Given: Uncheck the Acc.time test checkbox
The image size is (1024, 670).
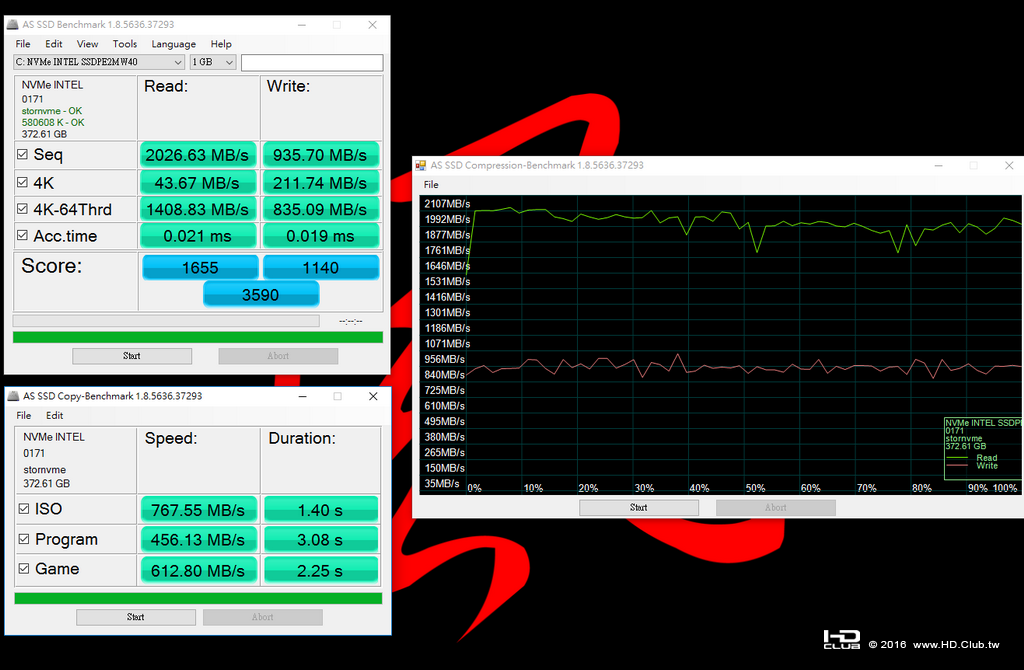Looking at the screenshot, I should [x=22, y=235].
